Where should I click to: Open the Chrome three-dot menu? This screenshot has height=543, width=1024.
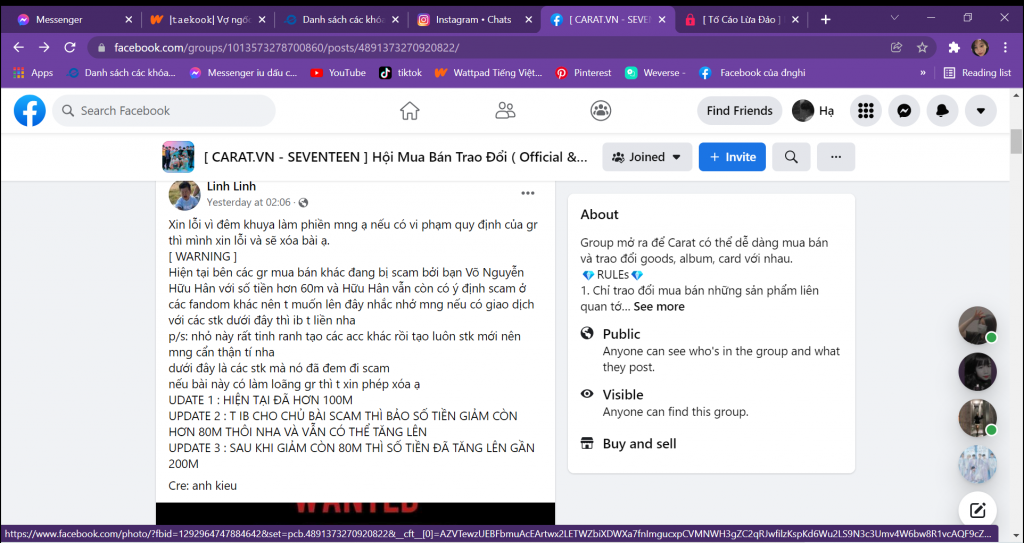(1004, 47)
